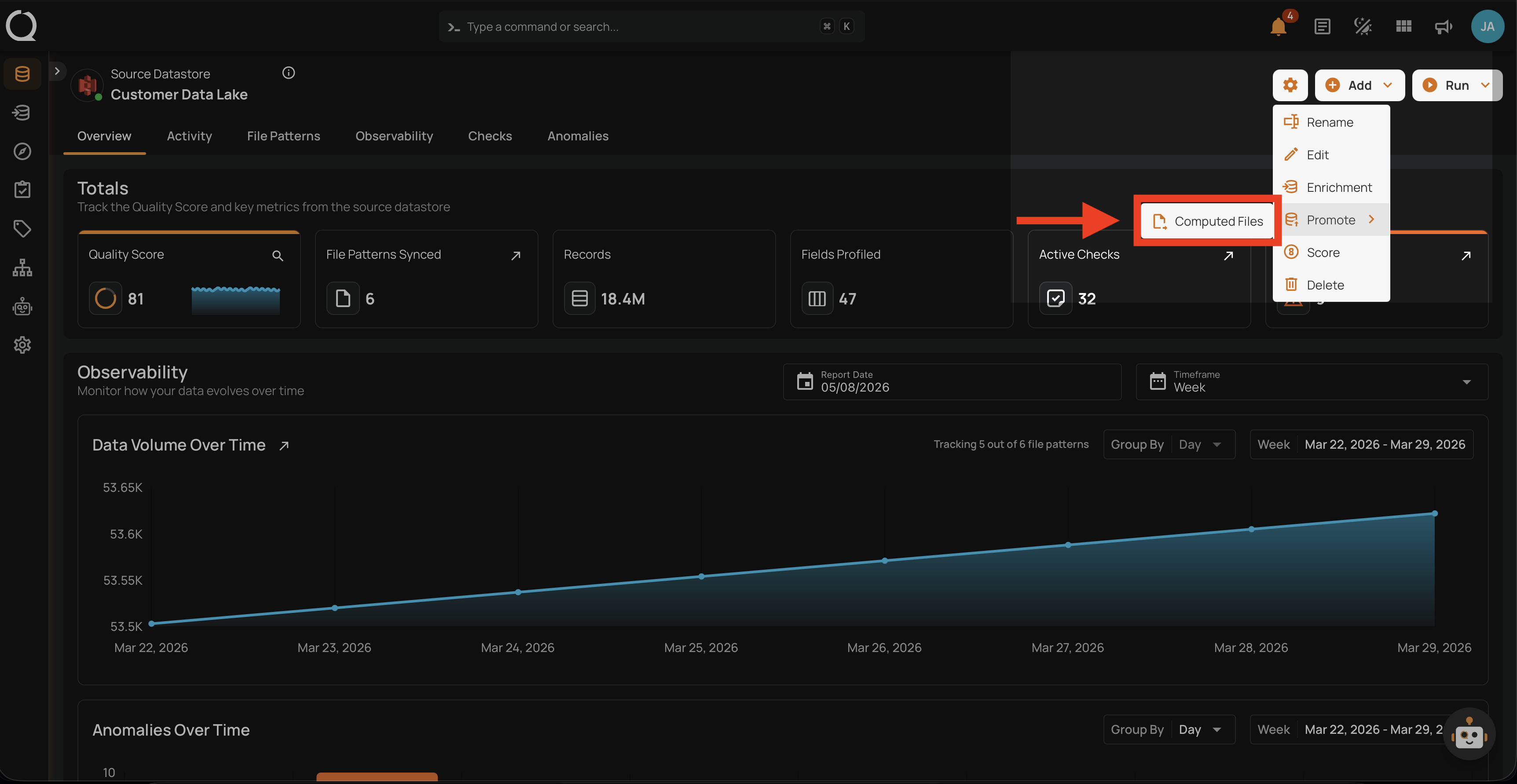Open the chatbot assistant floating icon

(1469, 734)
